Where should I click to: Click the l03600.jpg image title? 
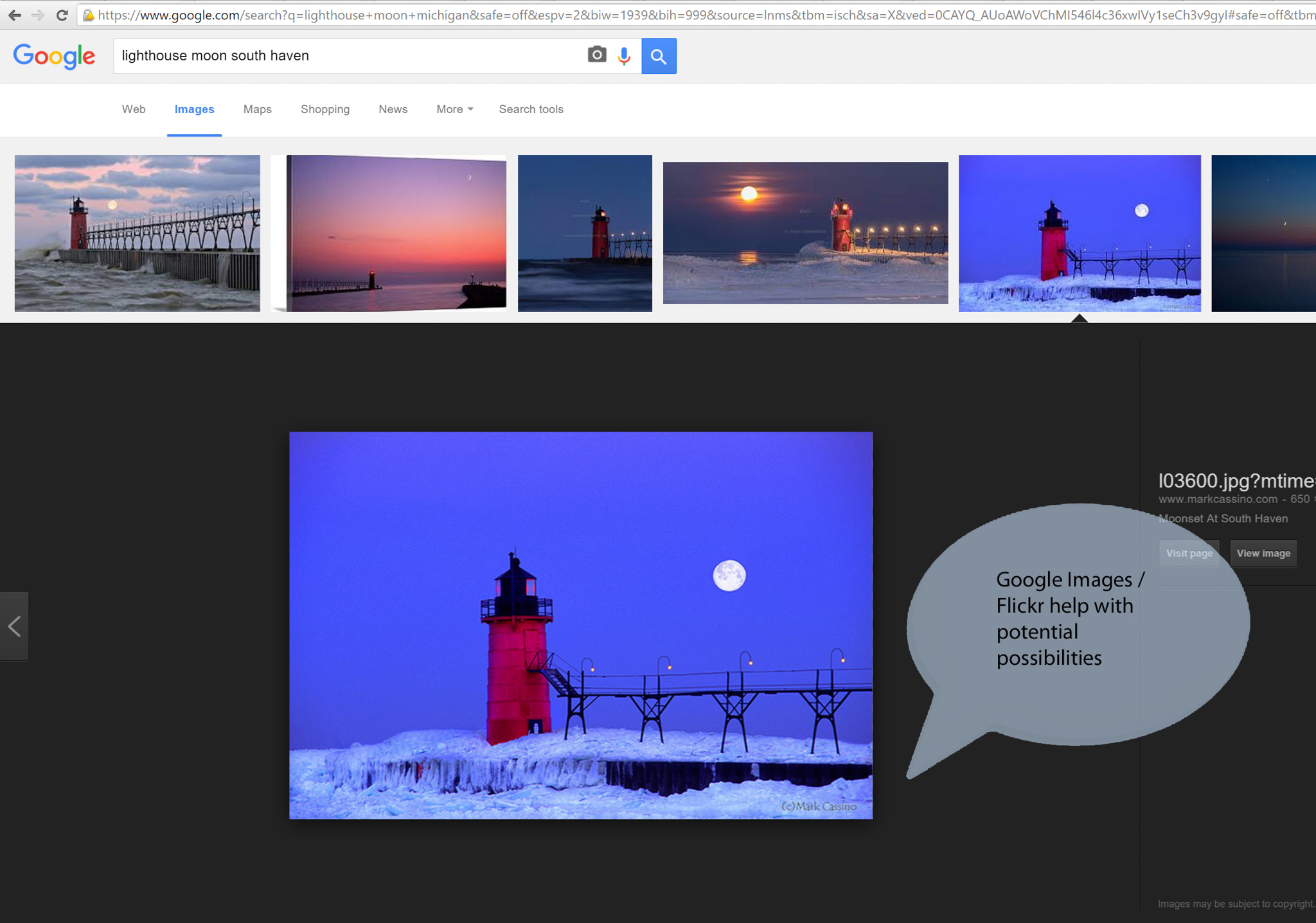point(1237,480)
